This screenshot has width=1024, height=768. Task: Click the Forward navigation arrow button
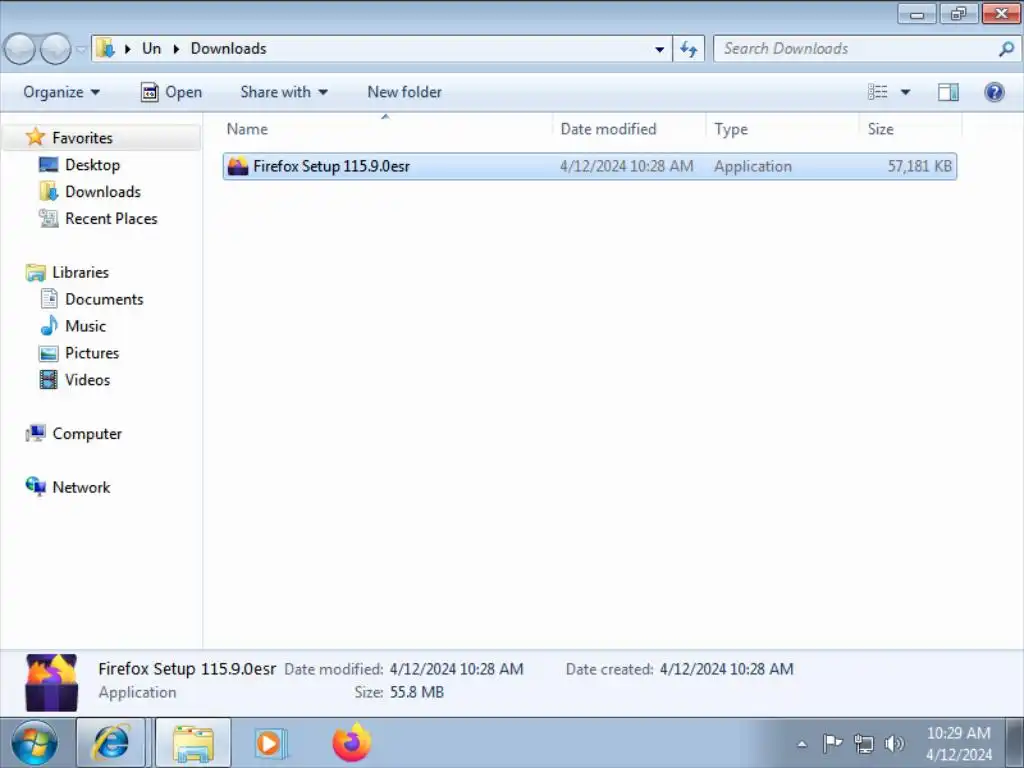click(x=56, y=49)
